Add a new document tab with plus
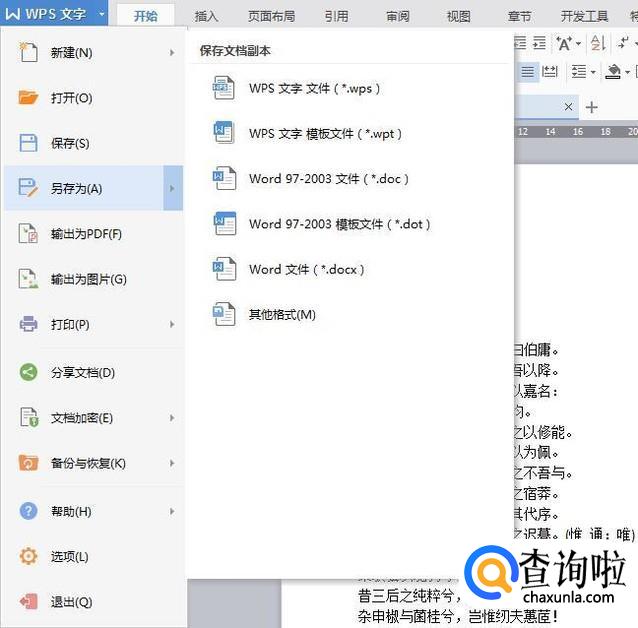This screenshot has width=638, height=628. coord(592,107)
